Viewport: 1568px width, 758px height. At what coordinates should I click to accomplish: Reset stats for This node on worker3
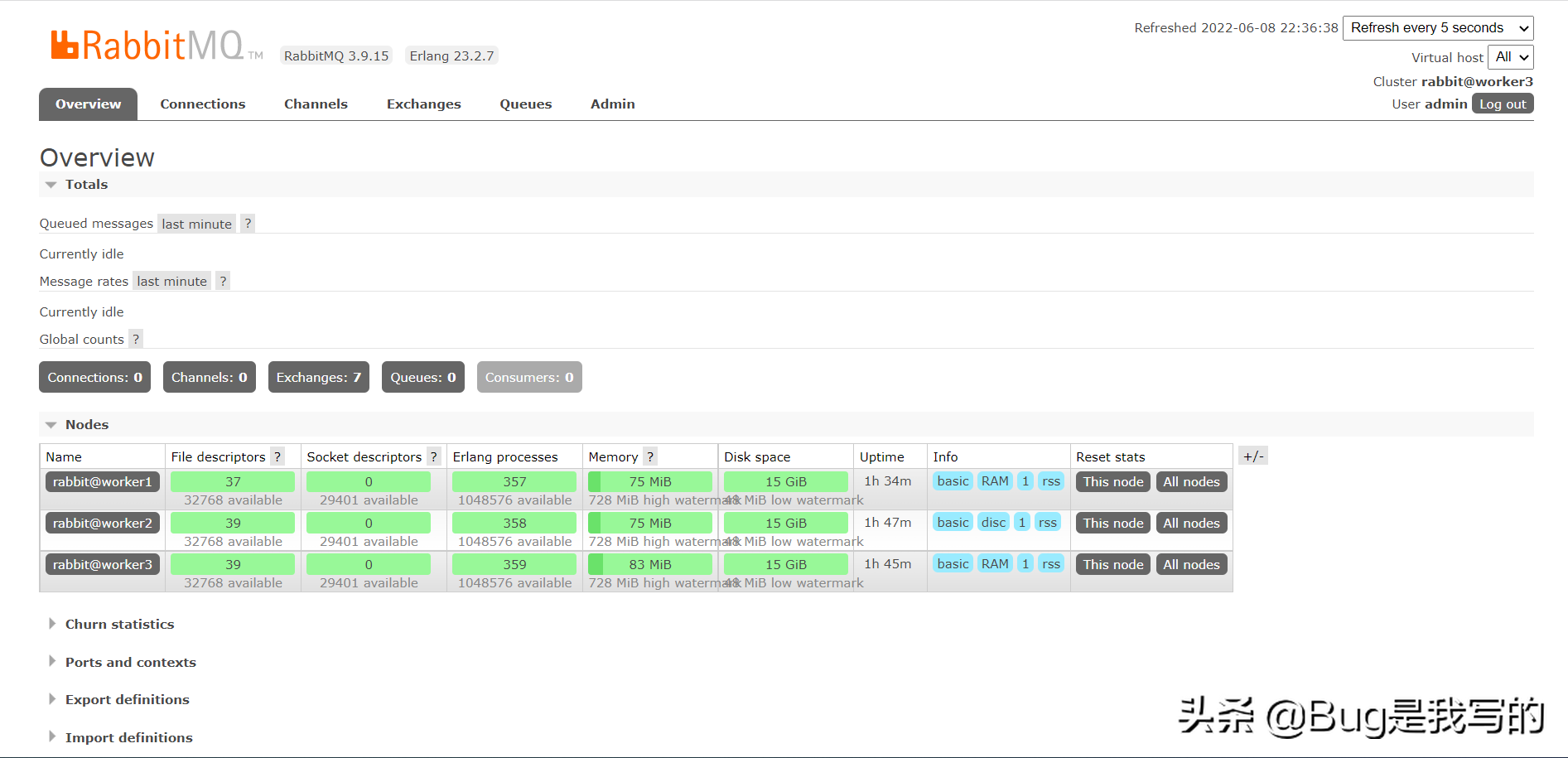[x=1113, y=564]
